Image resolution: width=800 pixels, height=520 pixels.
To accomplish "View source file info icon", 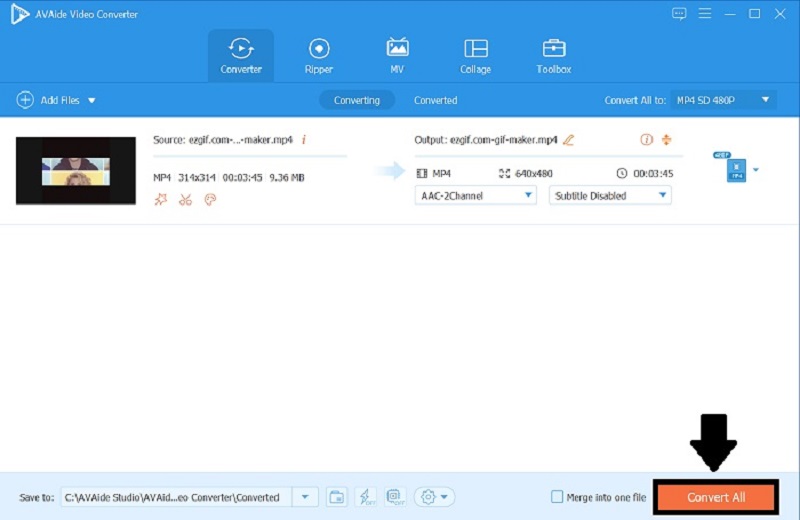I will [x=304, y=140].
